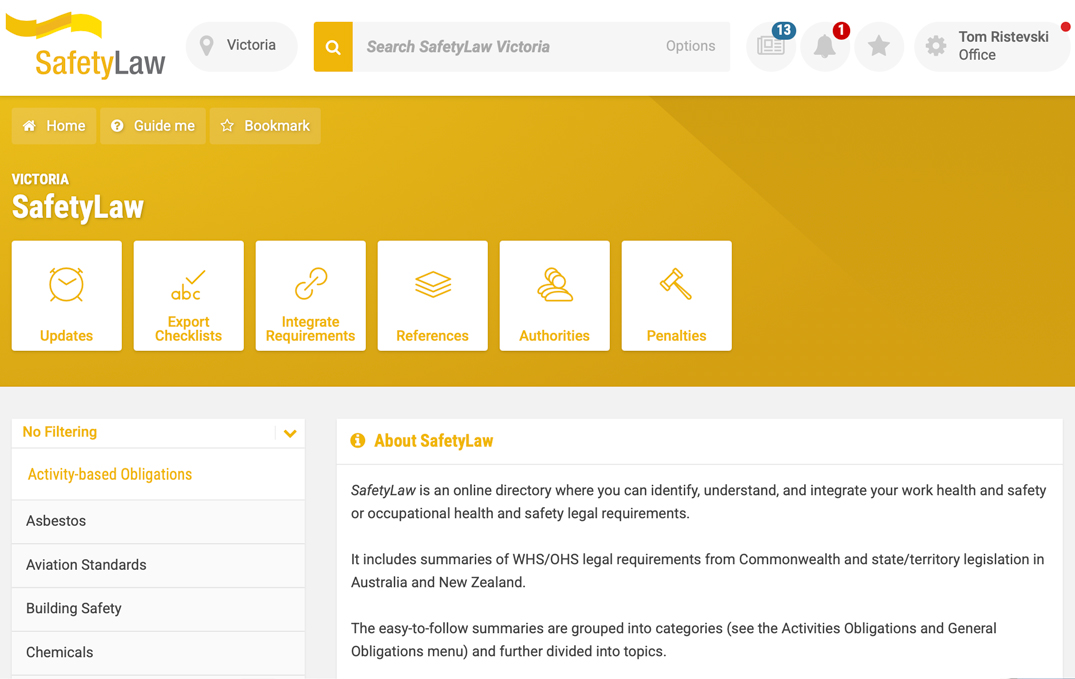The image size is (1075, 679).
Task: Click the settings gear icon
Action: click(x=936, y=46)
